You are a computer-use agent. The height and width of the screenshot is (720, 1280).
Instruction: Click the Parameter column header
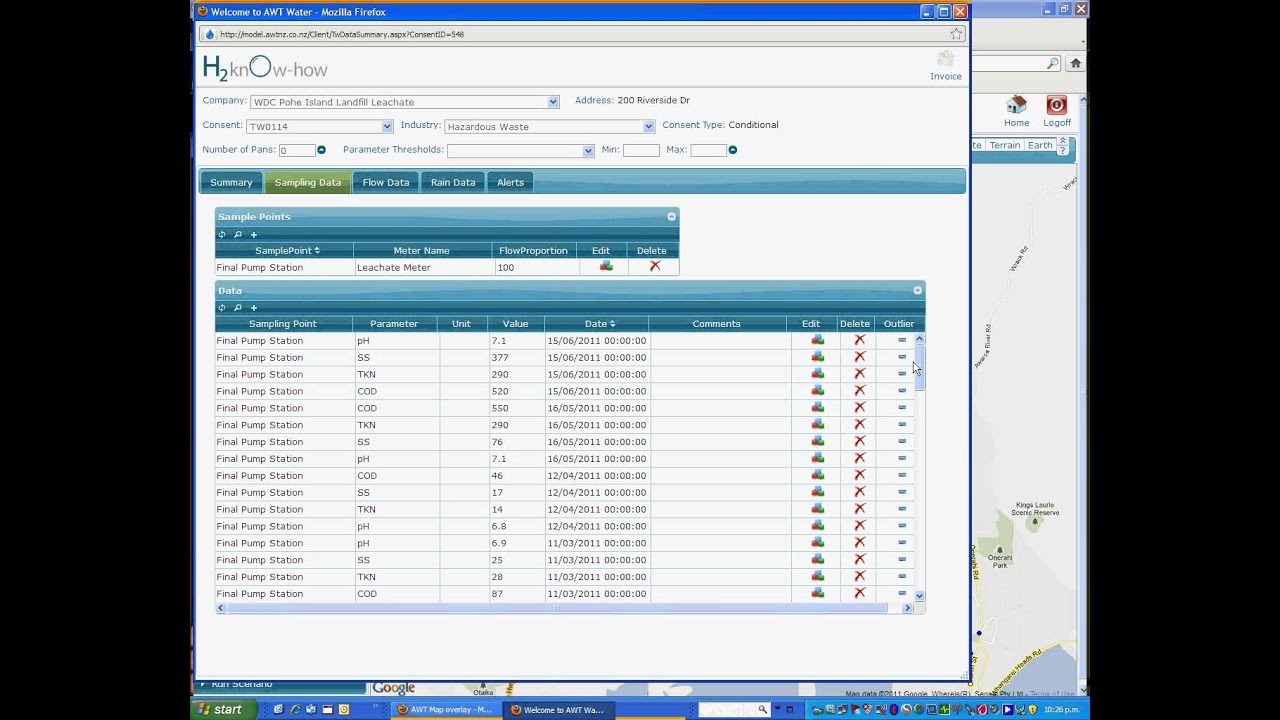395,324
